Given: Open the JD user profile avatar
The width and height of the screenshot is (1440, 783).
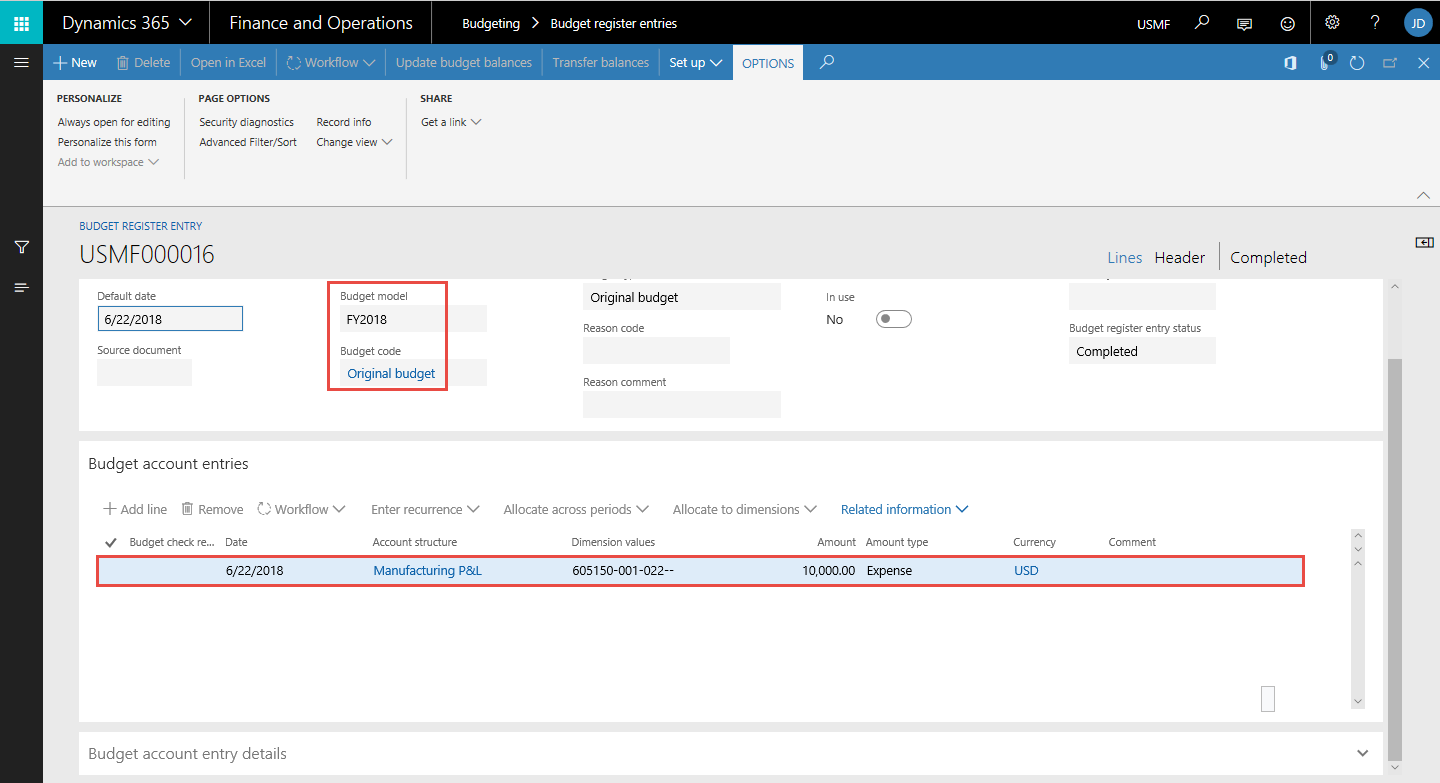Looking at the screenshot, I should click(x=1418, y=22).
